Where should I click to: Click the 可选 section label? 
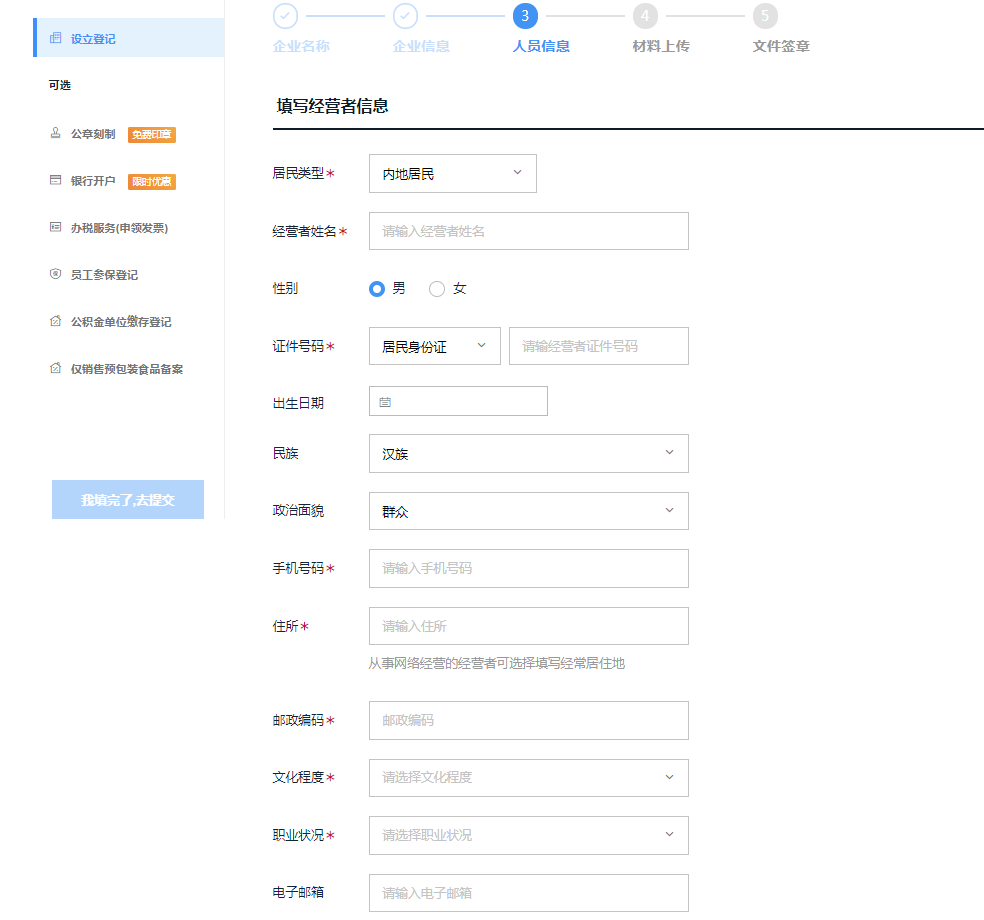60,85
